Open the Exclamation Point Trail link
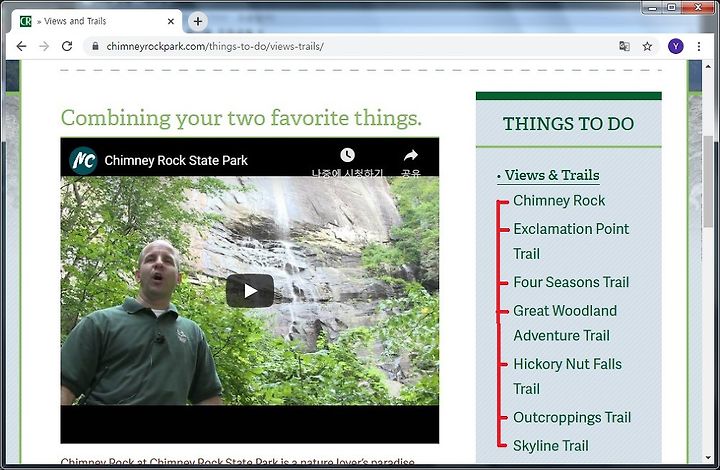 pos(571,241)
